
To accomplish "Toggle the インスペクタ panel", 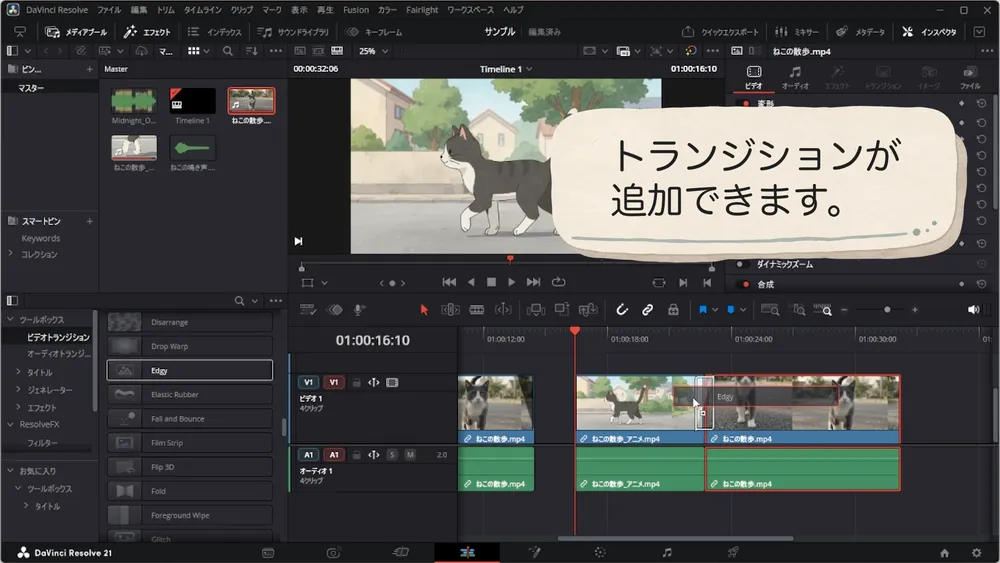I will click(x=929, y=32).
